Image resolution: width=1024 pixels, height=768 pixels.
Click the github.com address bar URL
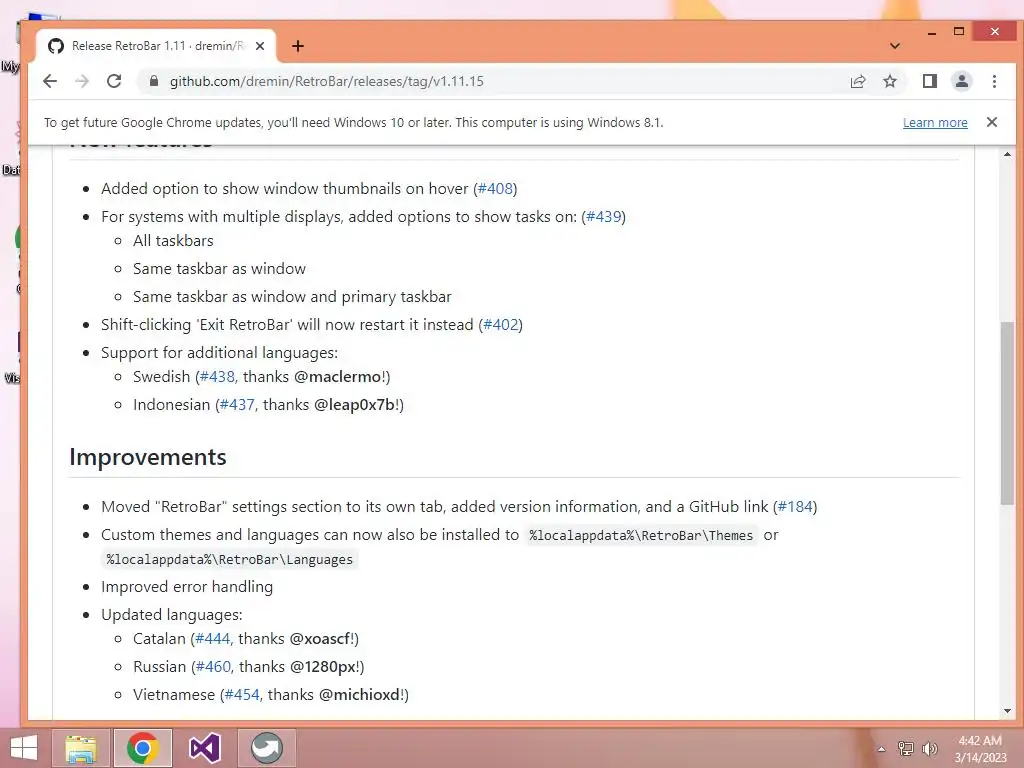point(327,81)
